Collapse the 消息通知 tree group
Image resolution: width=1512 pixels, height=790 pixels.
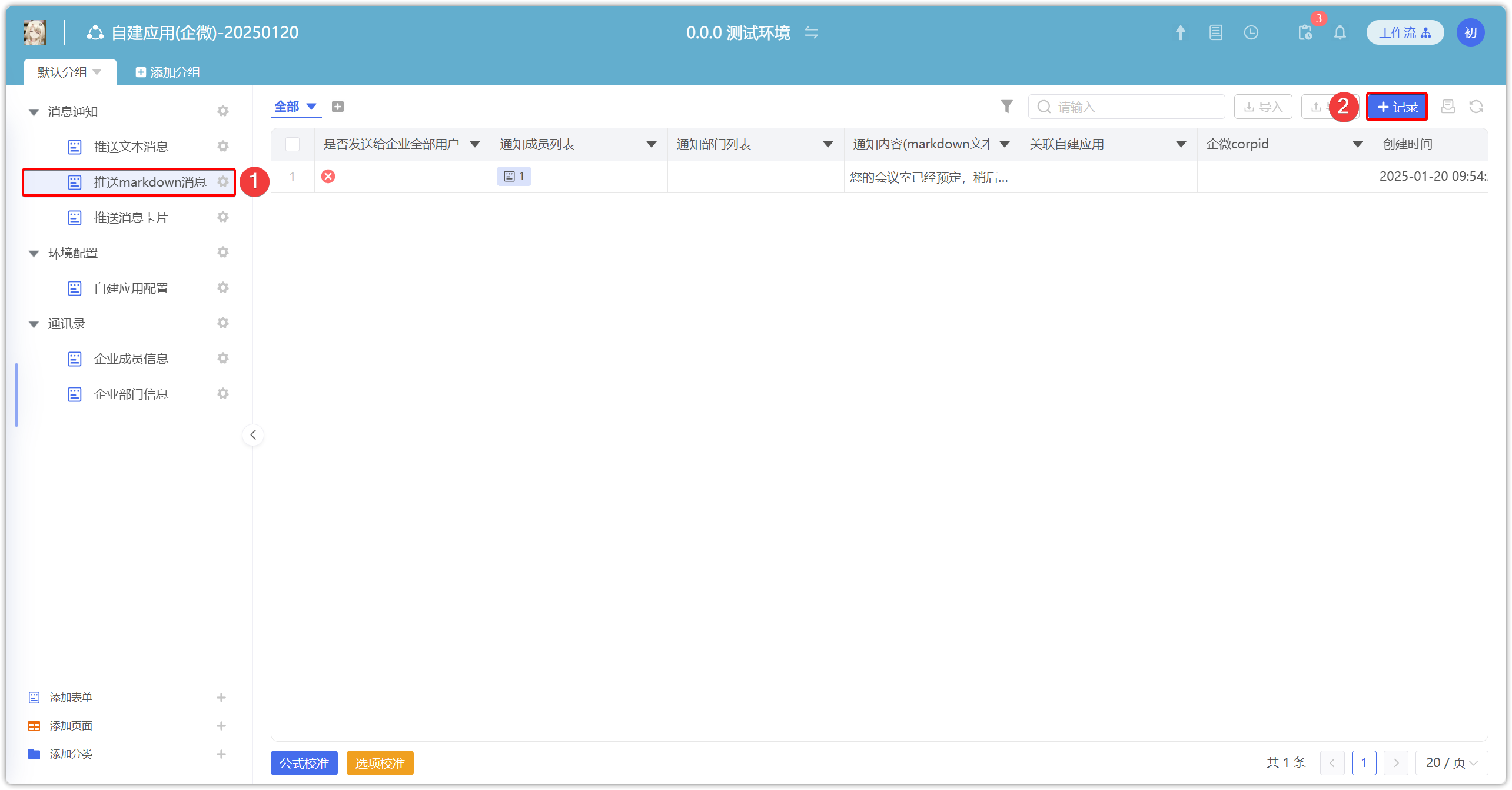tap(34, 112)
